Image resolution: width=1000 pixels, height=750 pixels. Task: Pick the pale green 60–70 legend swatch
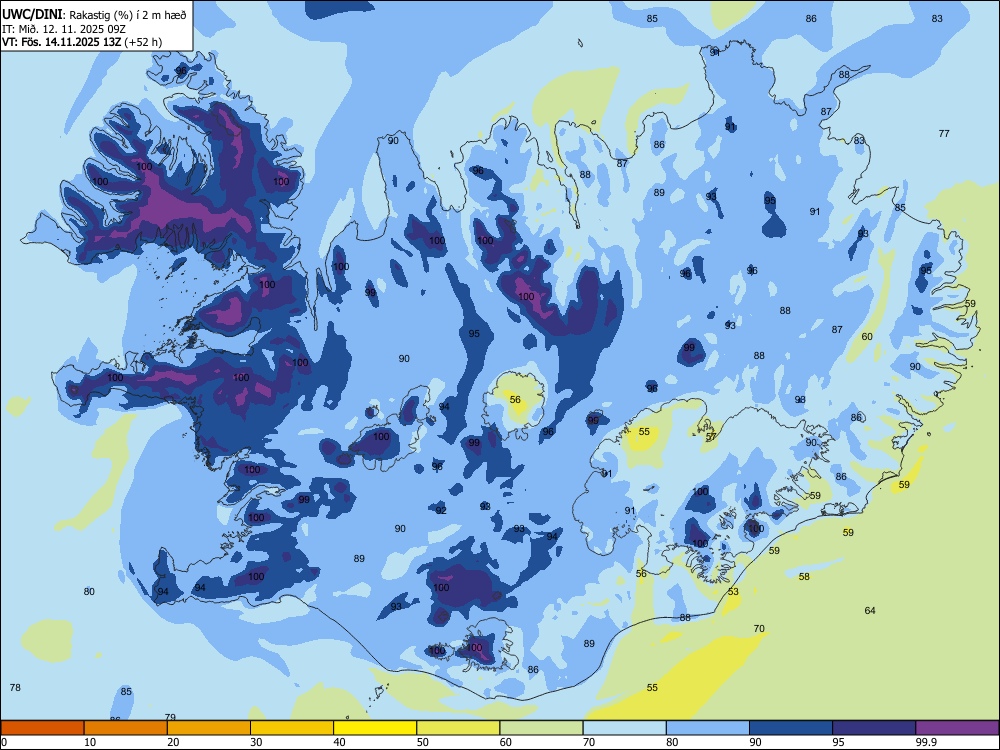point(541,728)
